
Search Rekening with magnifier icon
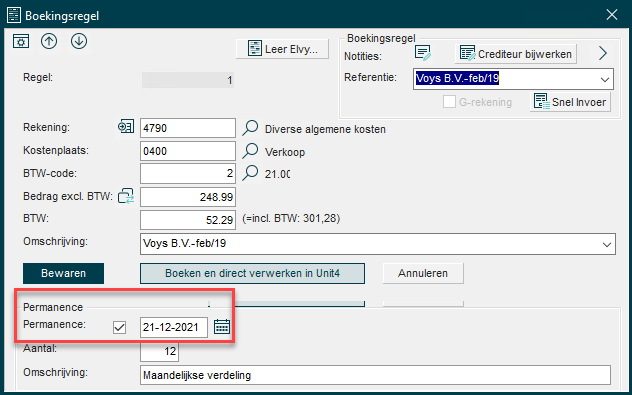pos(250,128)
